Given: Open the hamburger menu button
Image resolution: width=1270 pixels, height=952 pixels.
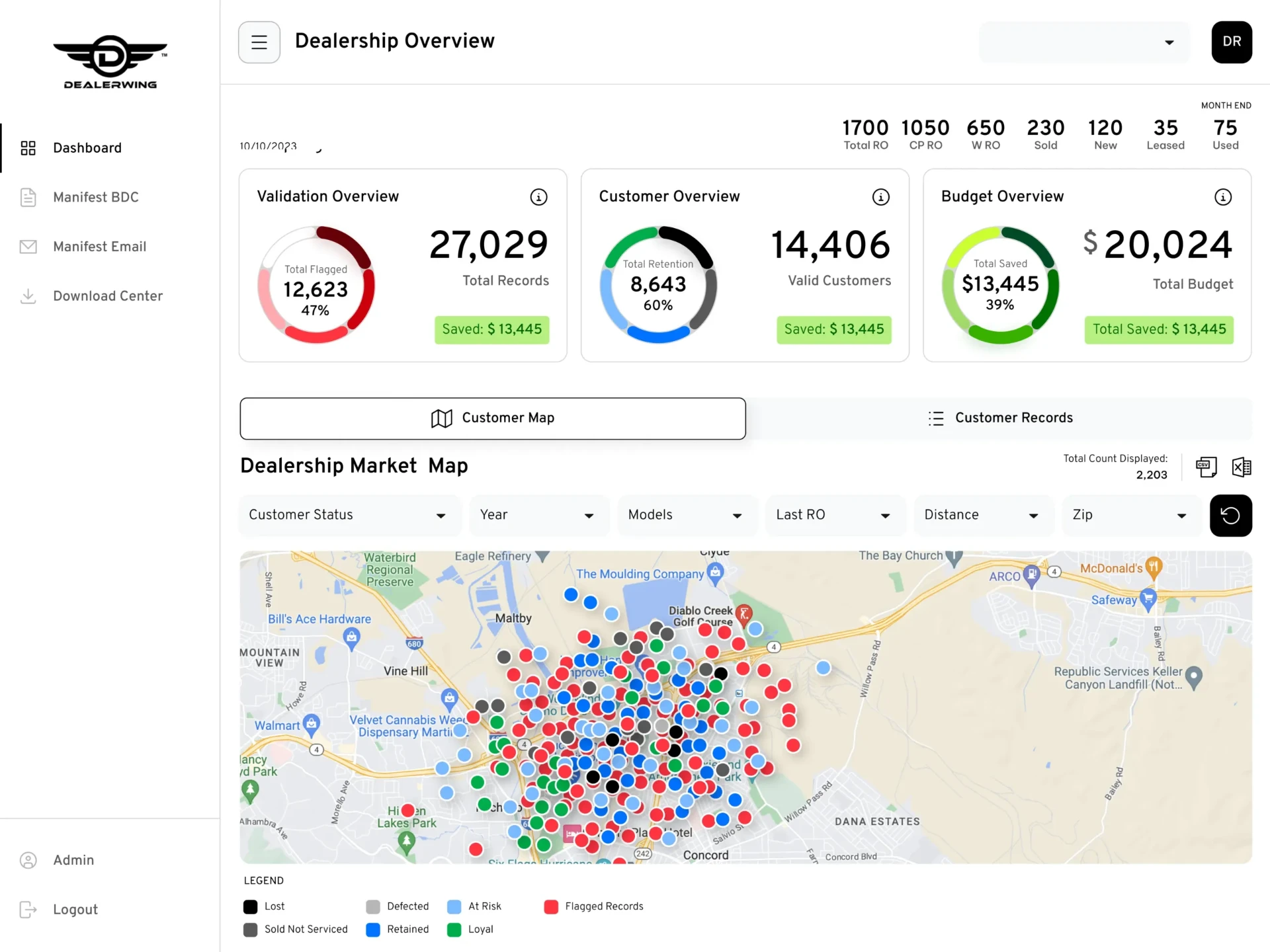Looking at the screenshot, I should point(259,42).
